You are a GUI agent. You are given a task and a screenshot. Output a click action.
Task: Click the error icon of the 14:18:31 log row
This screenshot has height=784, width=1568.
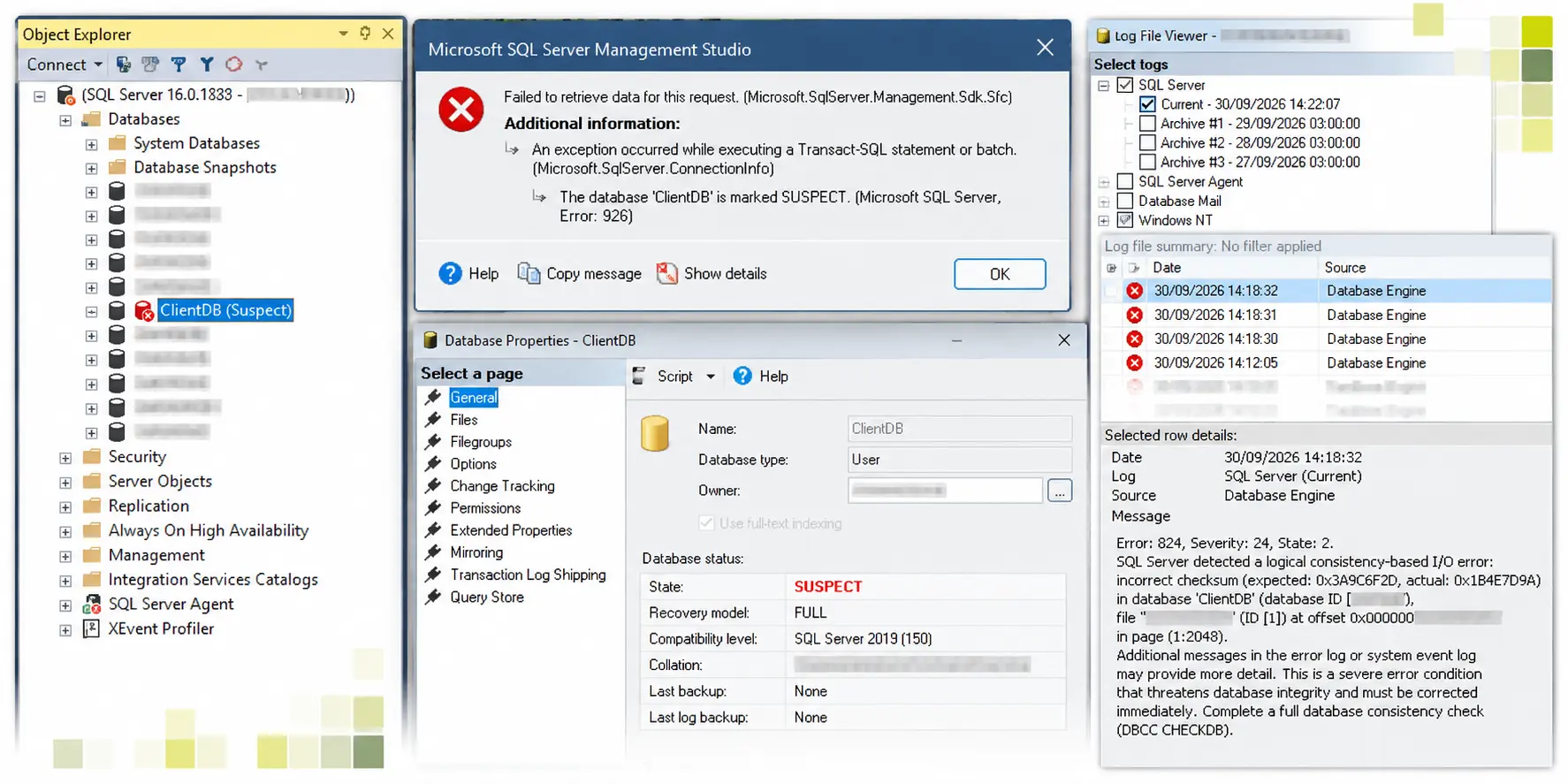point(1135,315)
